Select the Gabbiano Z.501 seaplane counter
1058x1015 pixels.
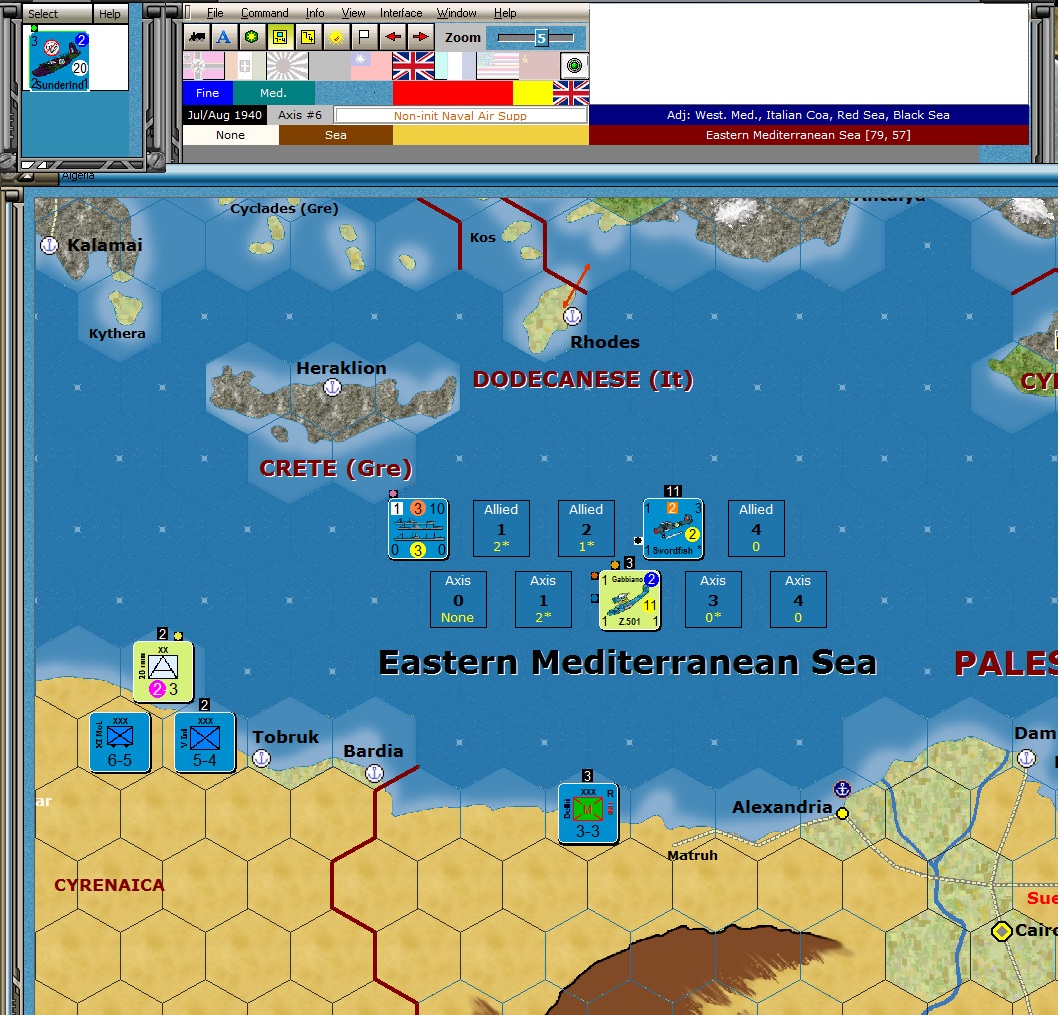[630, 600]
